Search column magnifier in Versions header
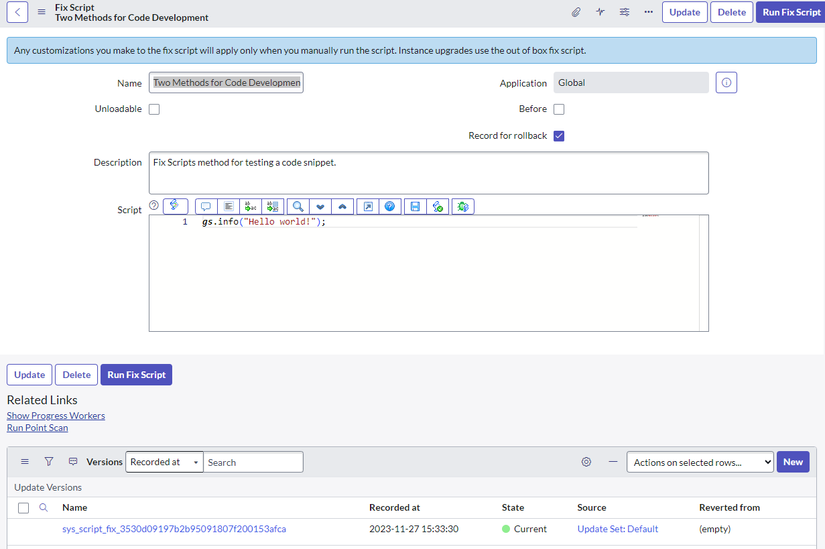The width and height of the screenshot is (825, 549). 44,507
